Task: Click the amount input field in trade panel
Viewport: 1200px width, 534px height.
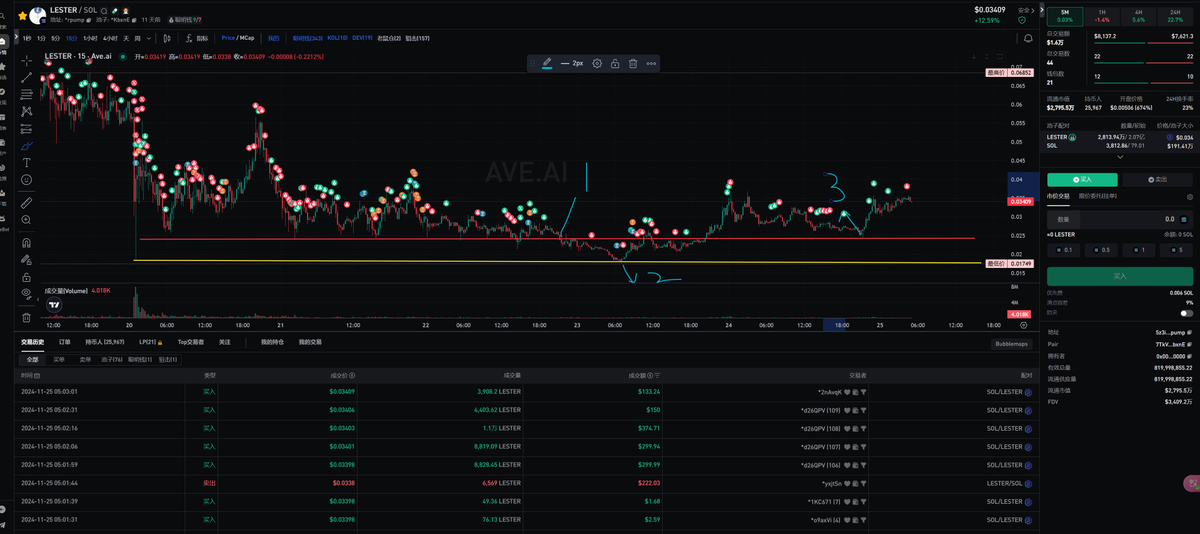Action: (x=1119, y=219)
